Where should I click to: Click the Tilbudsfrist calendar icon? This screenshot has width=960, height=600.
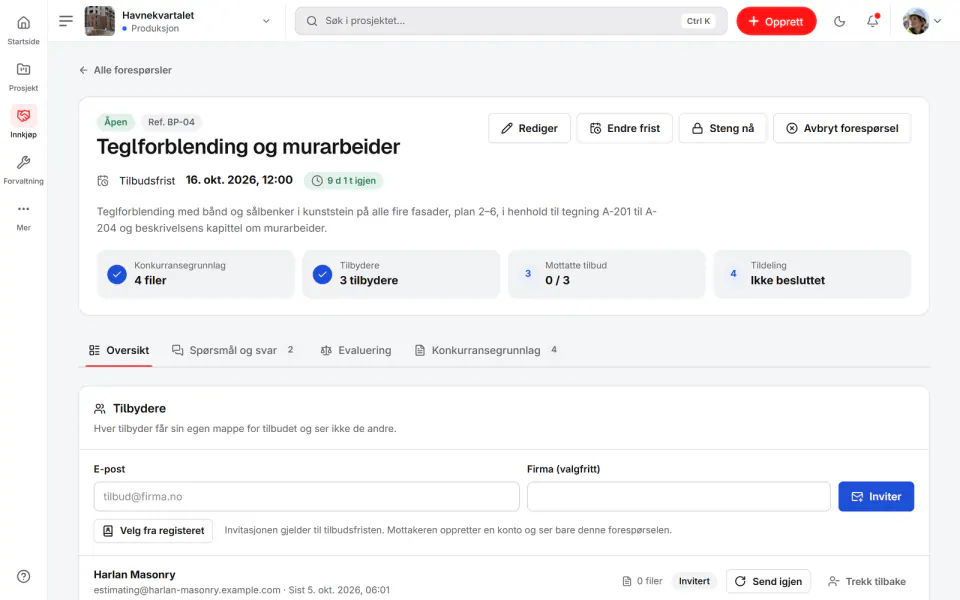(103, 181)
